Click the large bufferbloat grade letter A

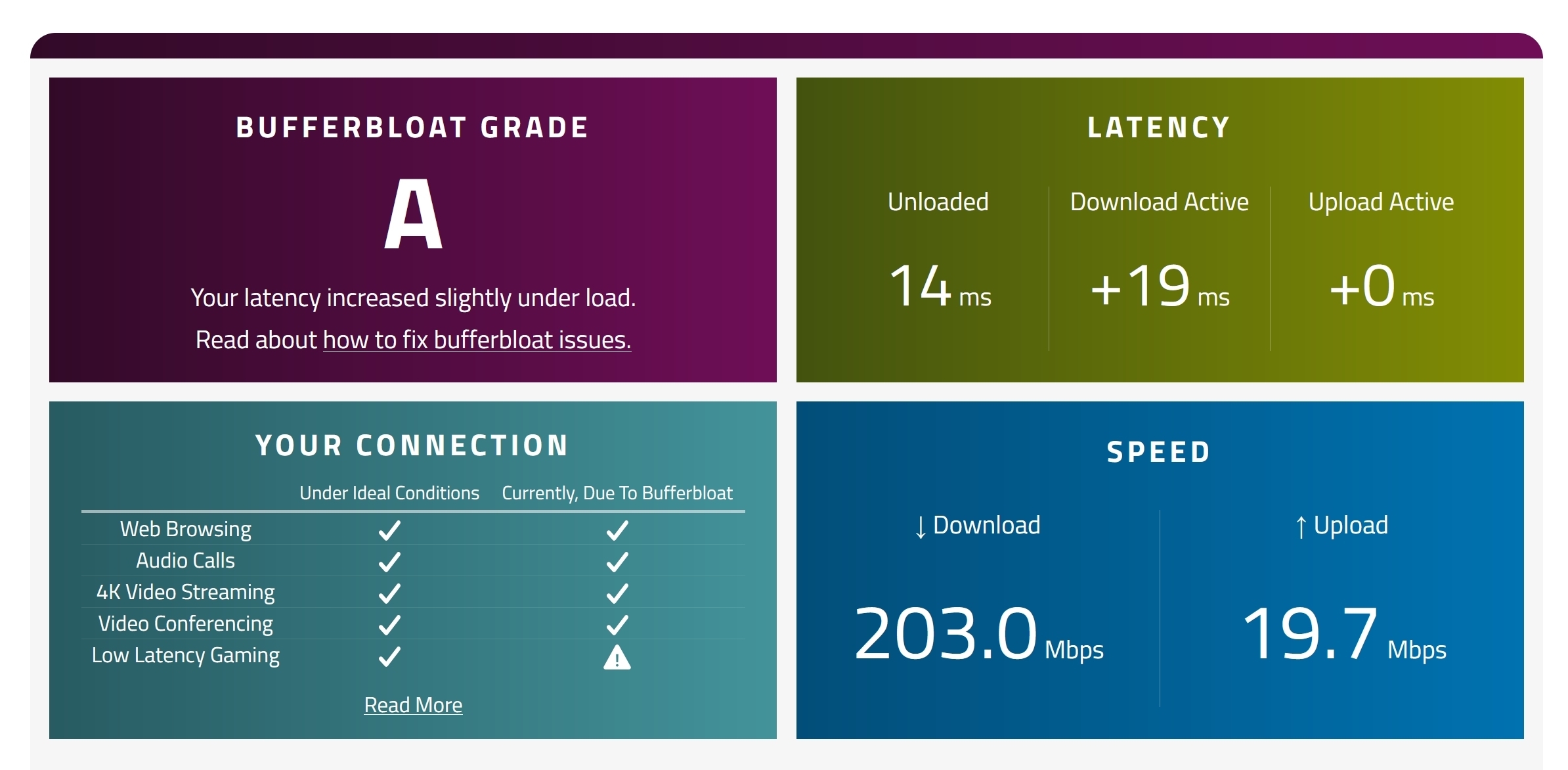tap(413, 214)
